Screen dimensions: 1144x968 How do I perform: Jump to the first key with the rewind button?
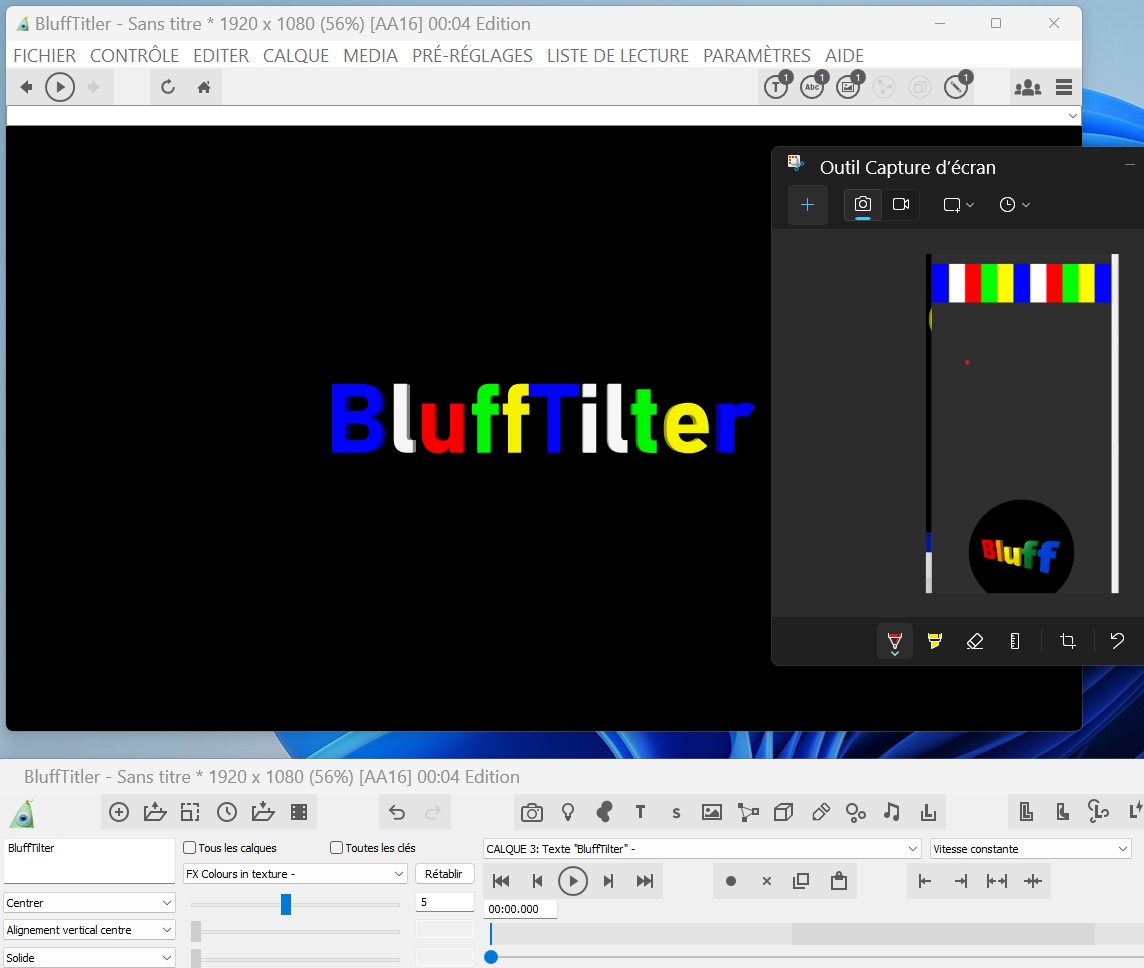[501, 881]
